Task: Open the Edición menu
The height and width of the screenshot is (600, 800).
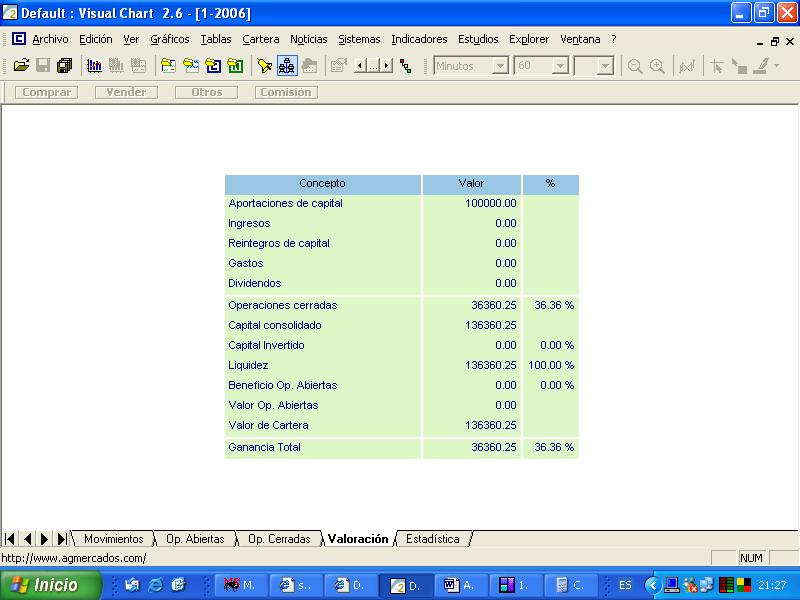Action: pyautogui.click(x=95, y=39)
